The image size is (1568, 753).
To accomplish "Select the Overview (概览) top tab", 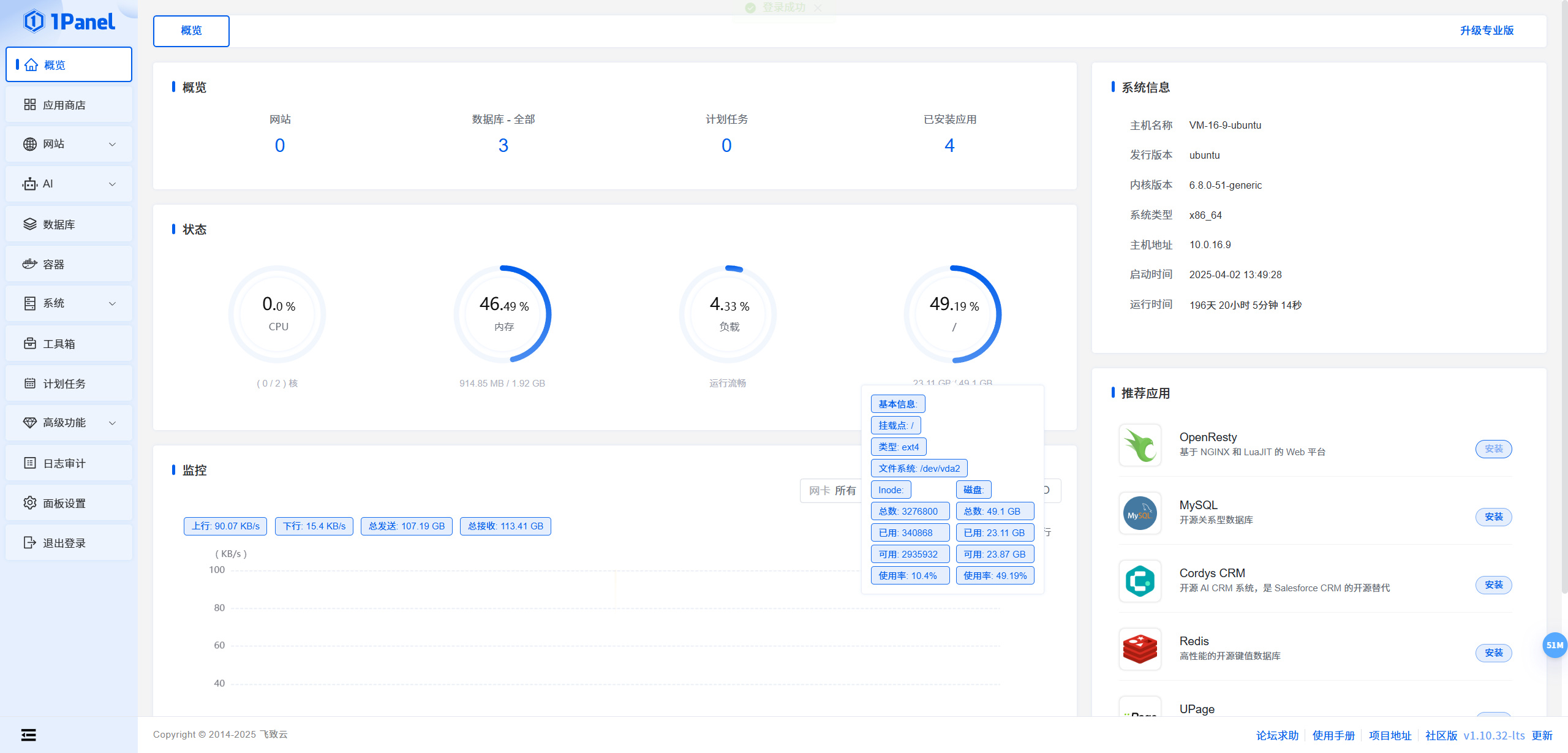I will click(x=191, y=31).
